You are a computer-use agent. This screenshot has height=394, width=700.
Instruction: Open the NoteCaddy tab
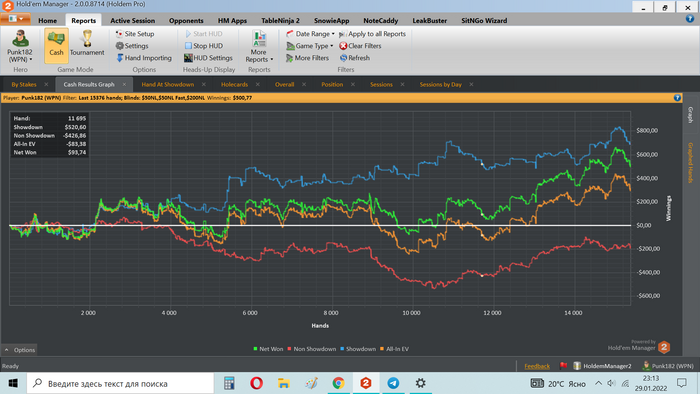pyautogui.click(x=381, y=21)
